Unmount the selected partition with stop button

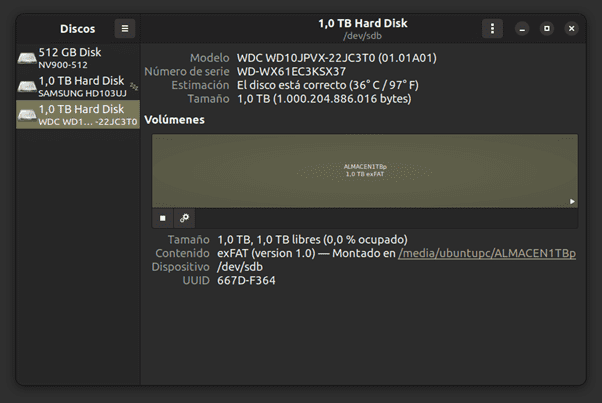pyautogui.click(x=163, y=217)
